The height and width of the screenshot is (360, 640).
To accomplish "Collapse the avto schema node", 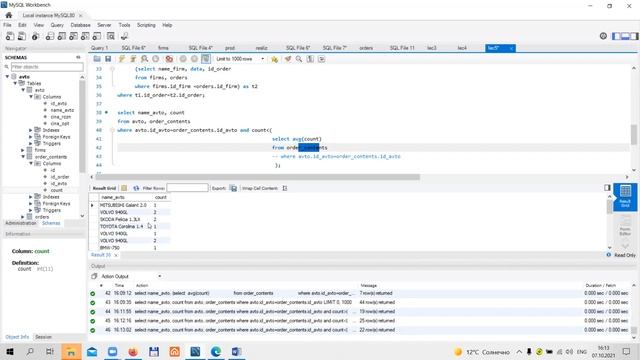I will [7, 77].
